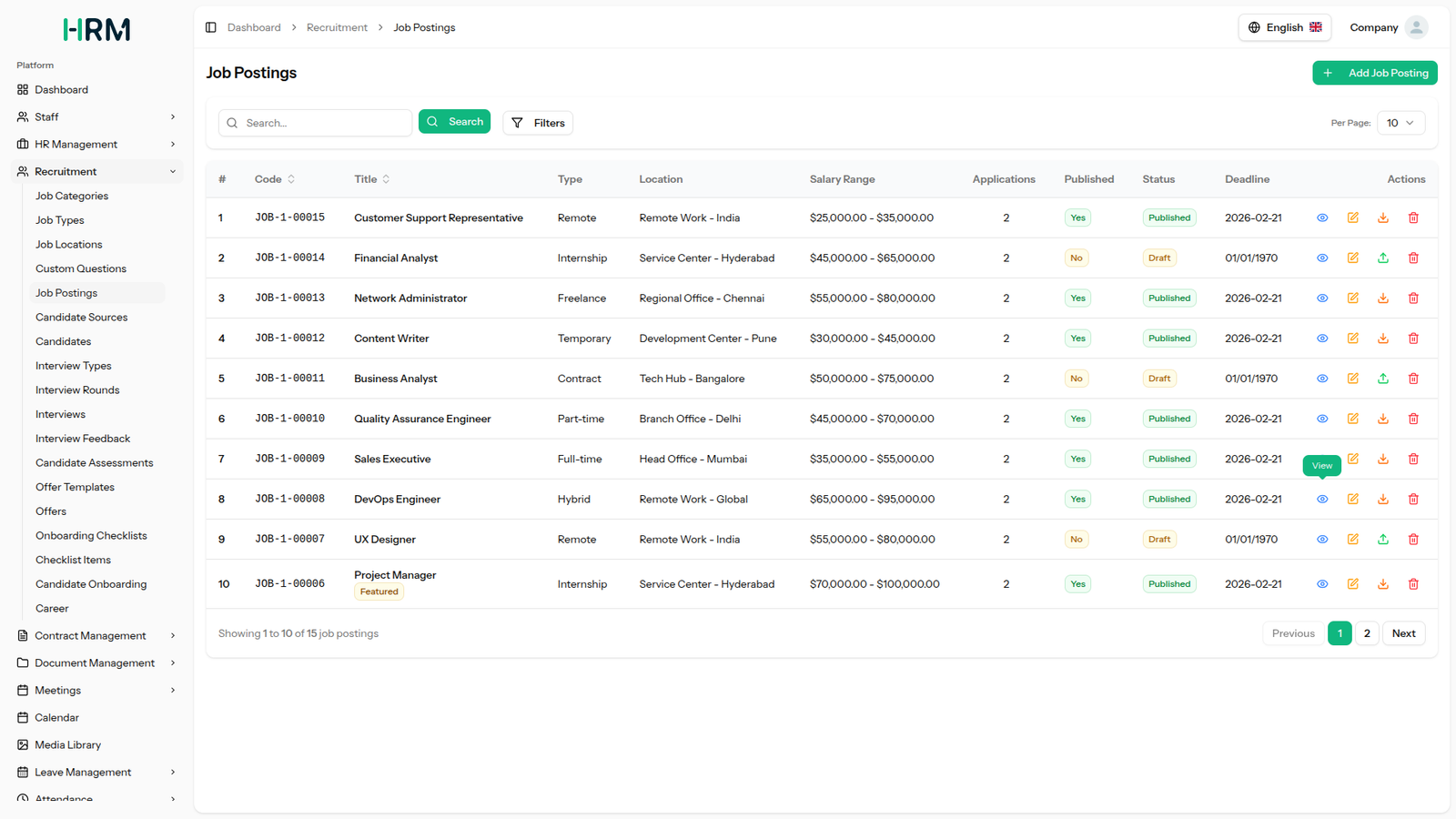The image size is (1456, 819).
Task: Delete the Customer Support Representative posting
Action: coord(1413,218)
